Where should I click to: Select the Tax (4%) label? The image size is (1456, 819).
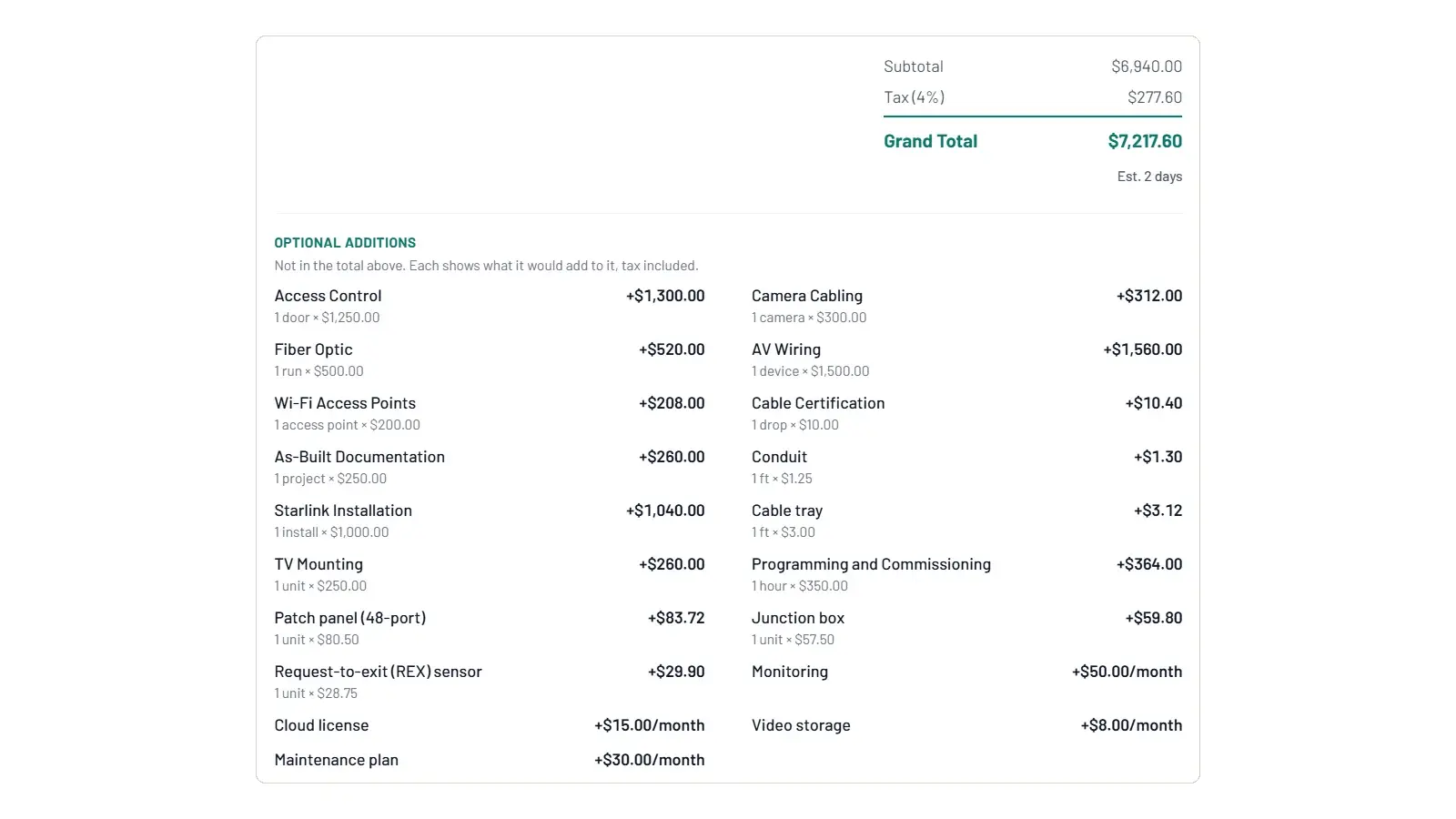(x=914, y=97)
